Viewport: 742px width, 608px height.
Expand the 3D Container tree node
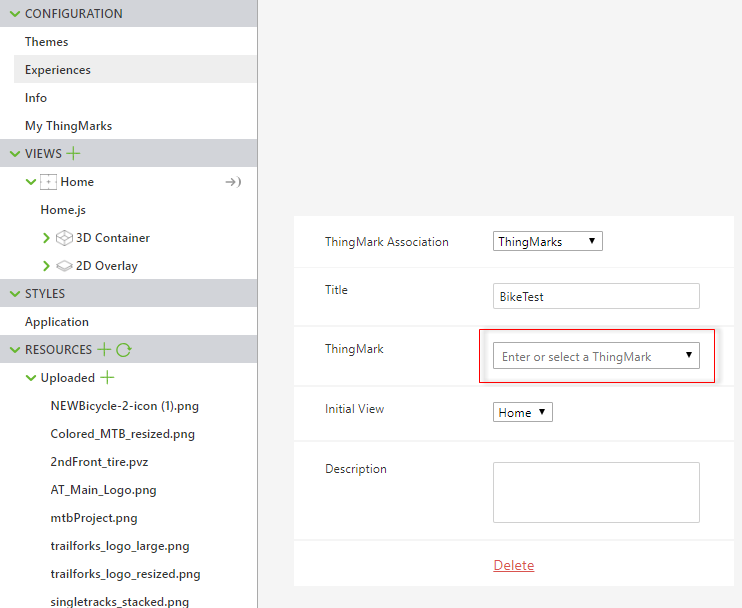pos(46,238)
